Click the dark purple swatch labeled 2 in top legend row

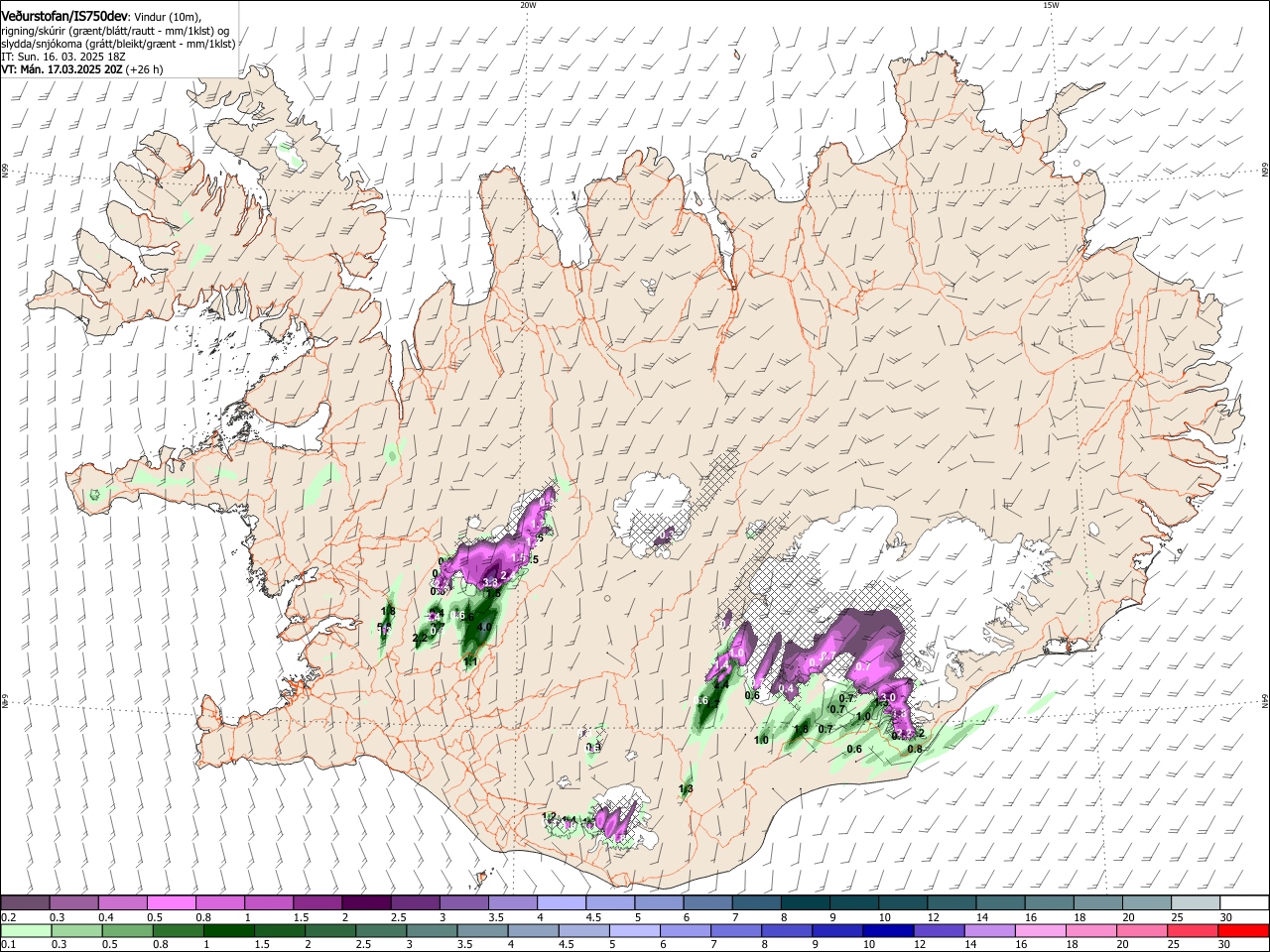(366, 903)
